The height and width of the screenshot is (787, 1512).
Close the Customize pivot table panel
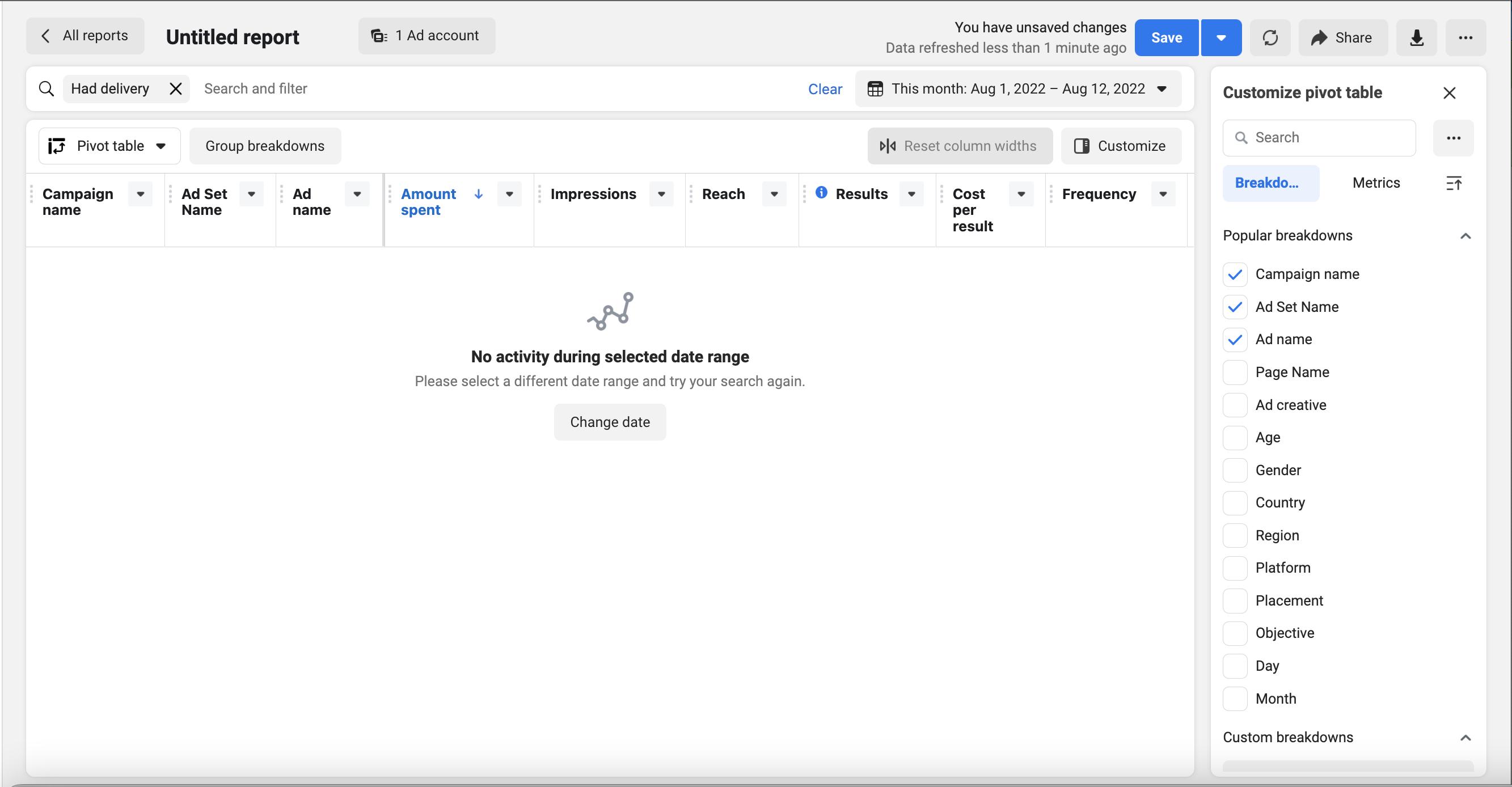(x=1449, y=93)
